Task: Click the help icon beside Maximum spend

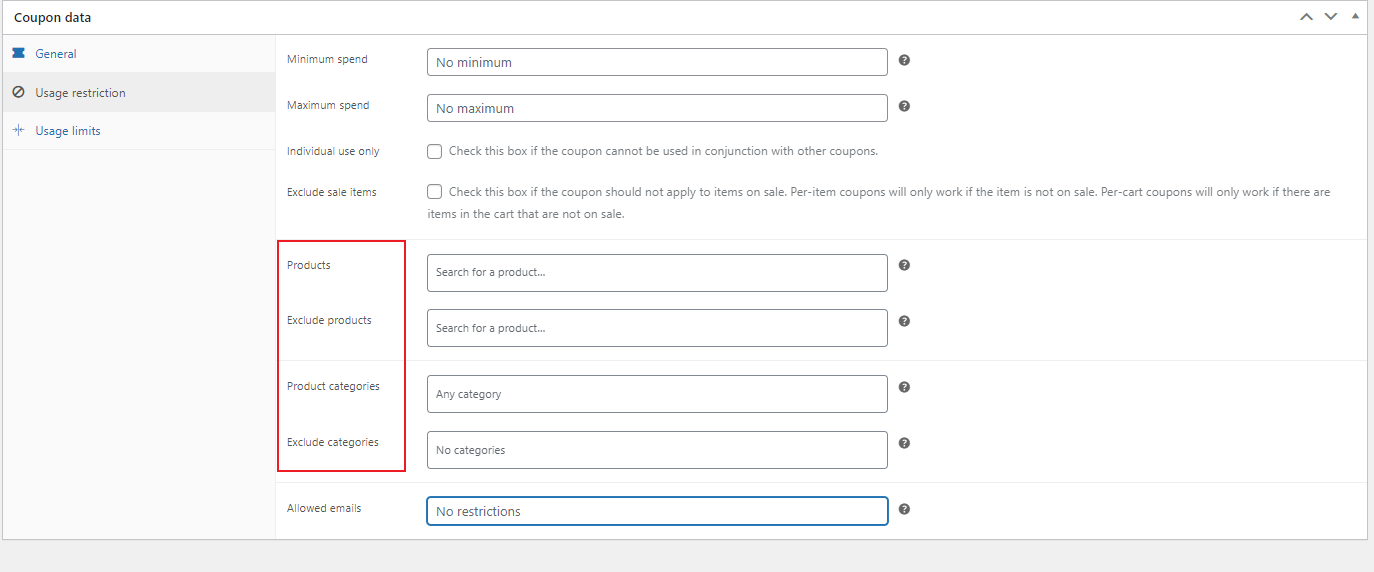Action: pyautogui.click(x=904, y=106)
